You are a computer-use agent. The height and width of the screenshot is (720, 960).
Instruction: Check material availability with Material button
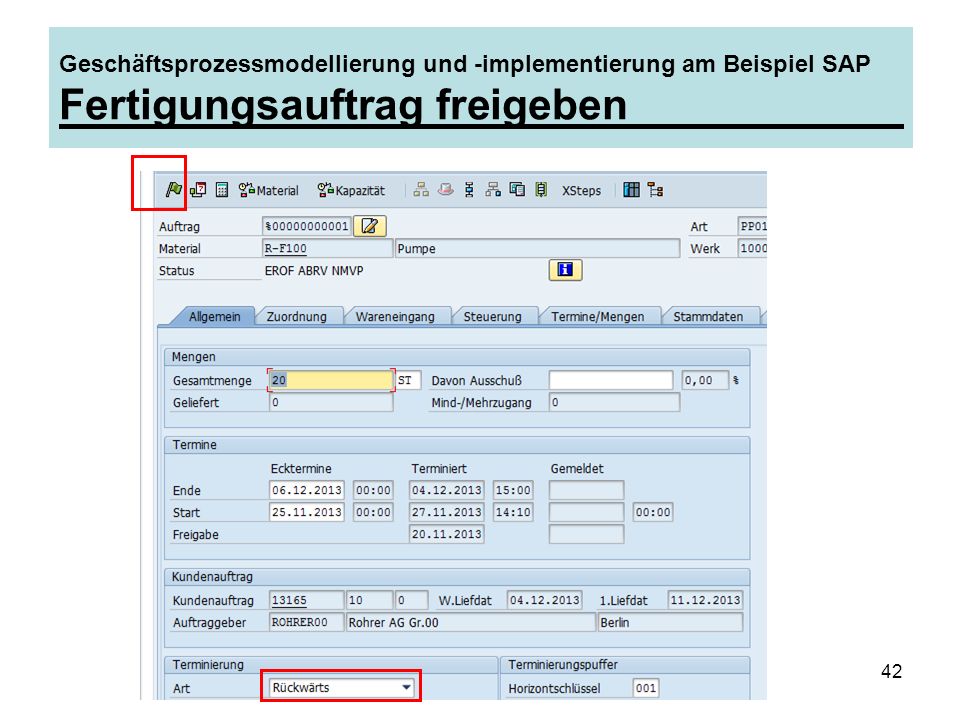pyautogui.click(x=269, y=190)
